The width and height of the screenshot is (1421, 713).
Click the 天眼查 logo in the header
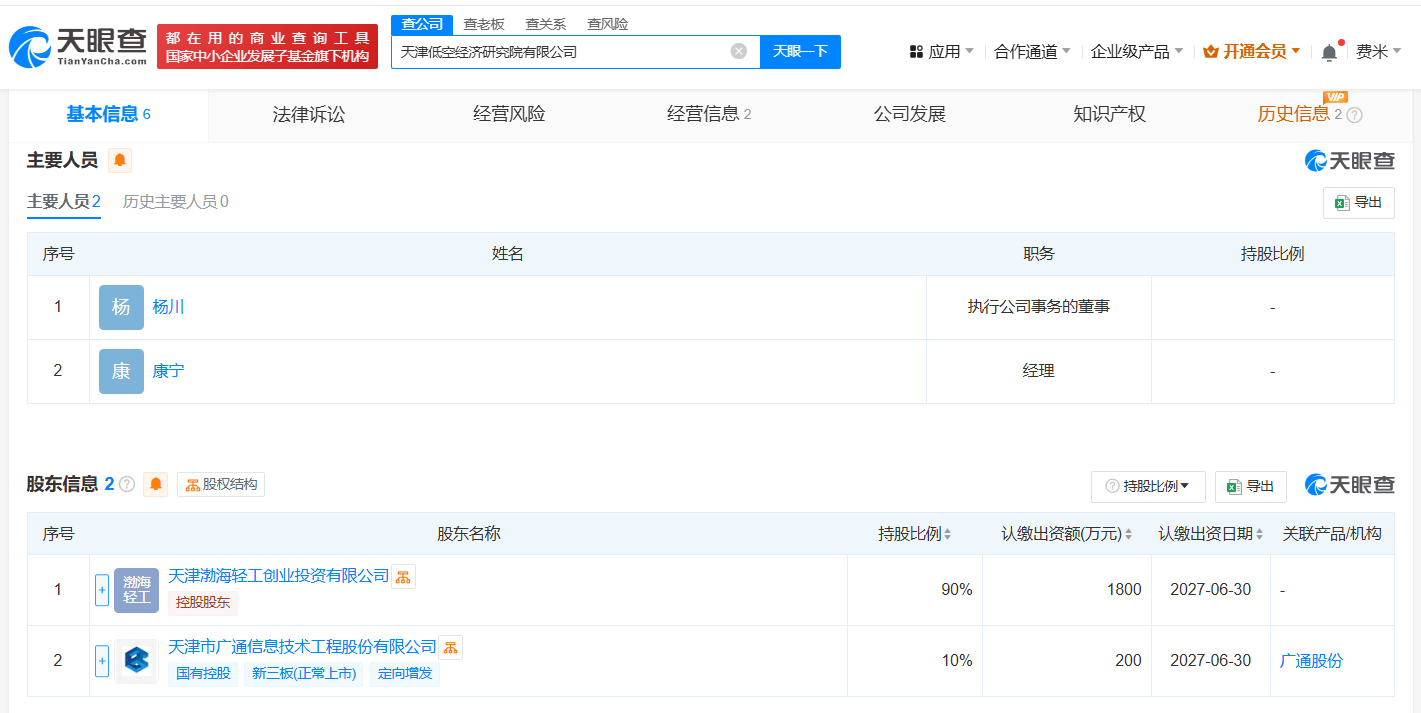78,47
